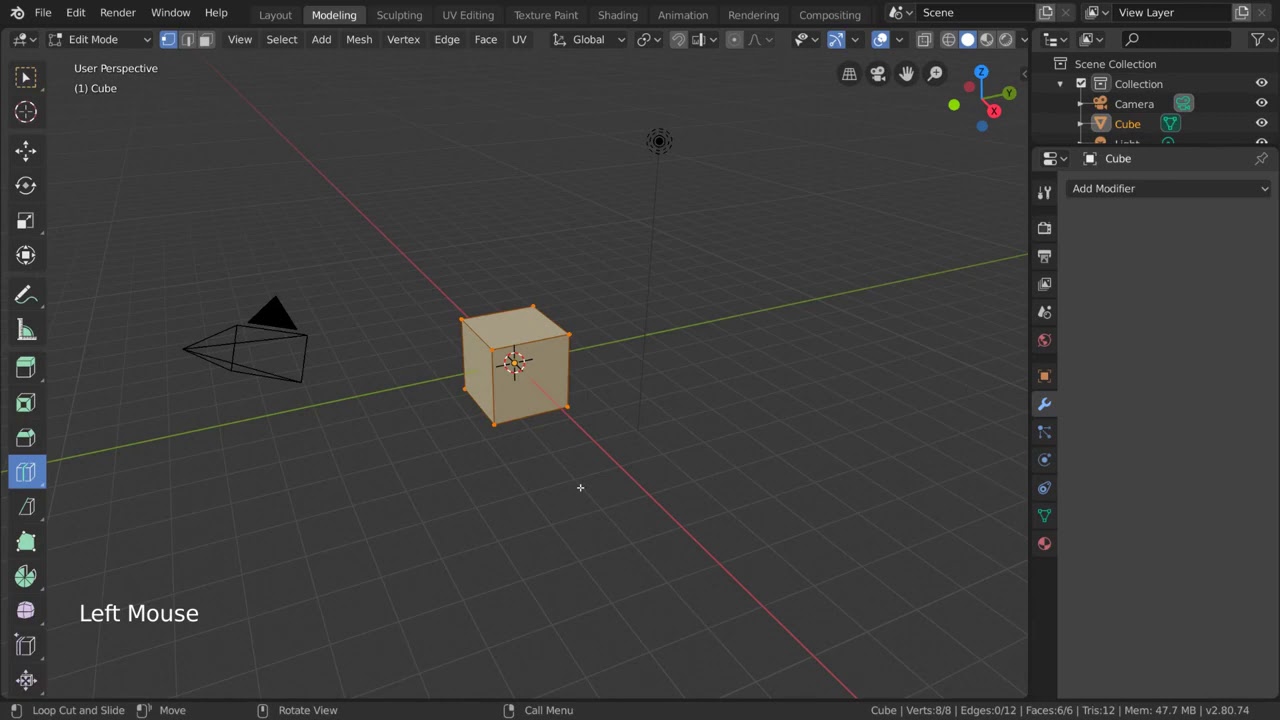Select the Annotate pencil tool
The width and height of the screenshot is (1280, 720).
(x=26, y=295)
